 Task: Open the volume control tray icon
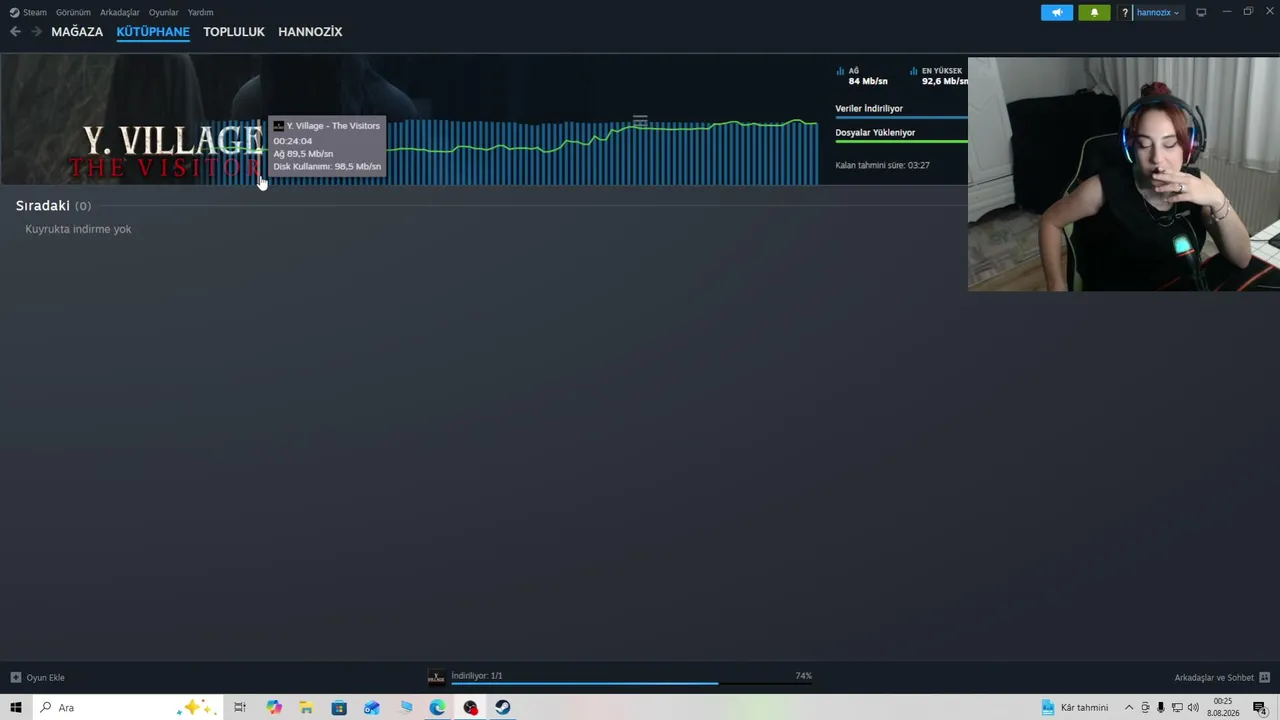tap(1193, 708)
